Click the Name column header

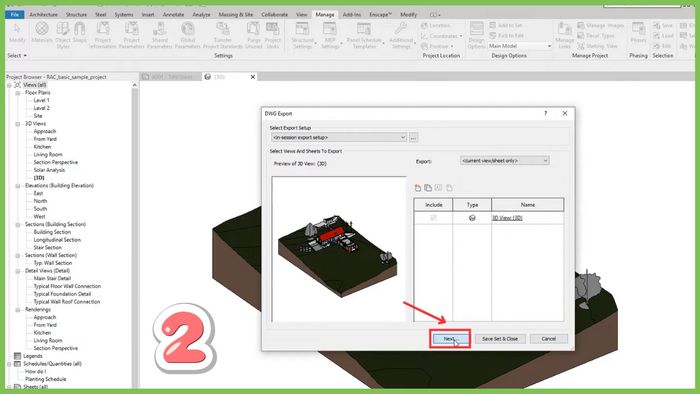(x=528, y=205)
